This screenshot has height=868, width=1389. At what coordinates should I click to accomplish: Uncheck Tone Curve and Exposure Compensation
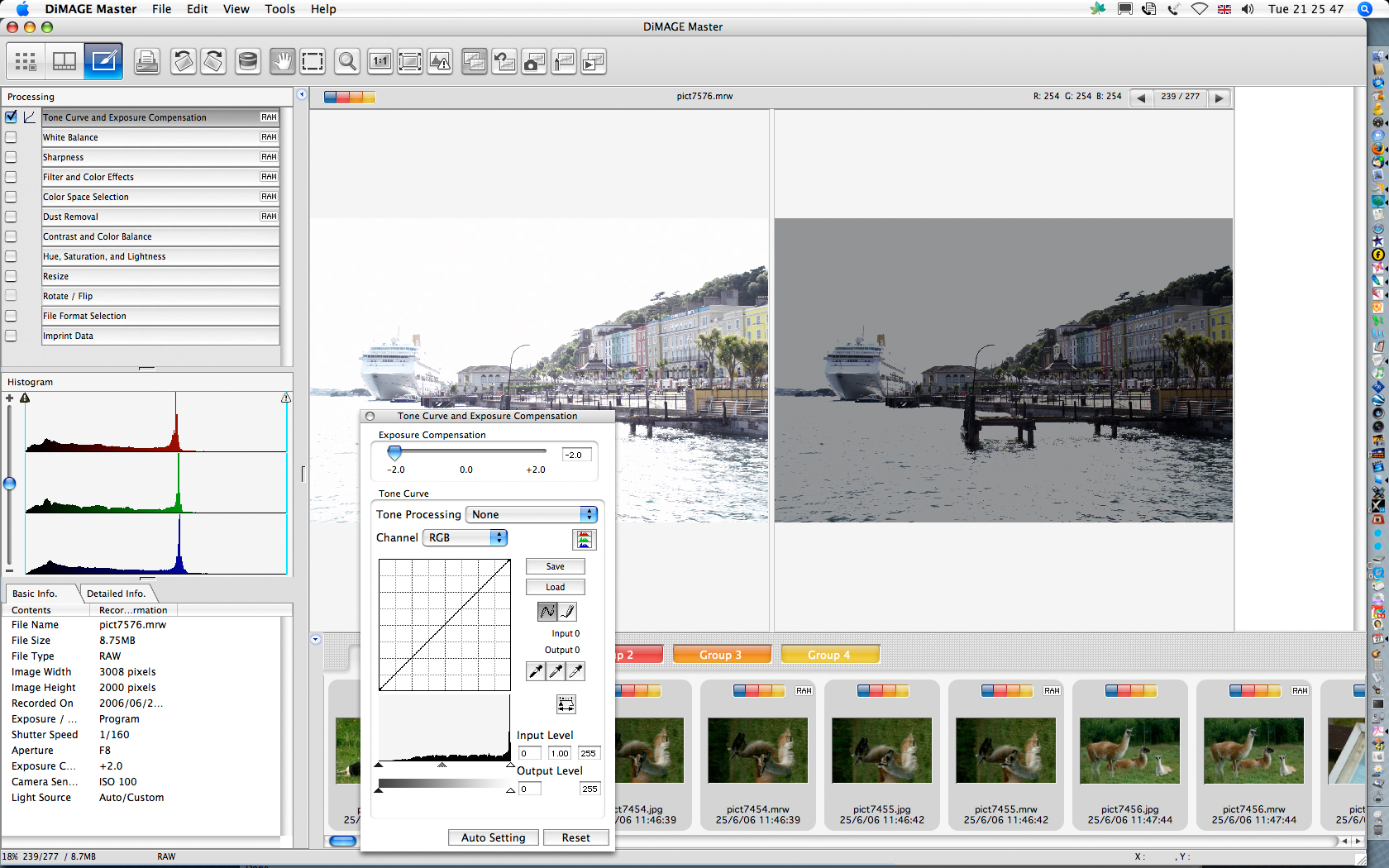coord(11,117)
